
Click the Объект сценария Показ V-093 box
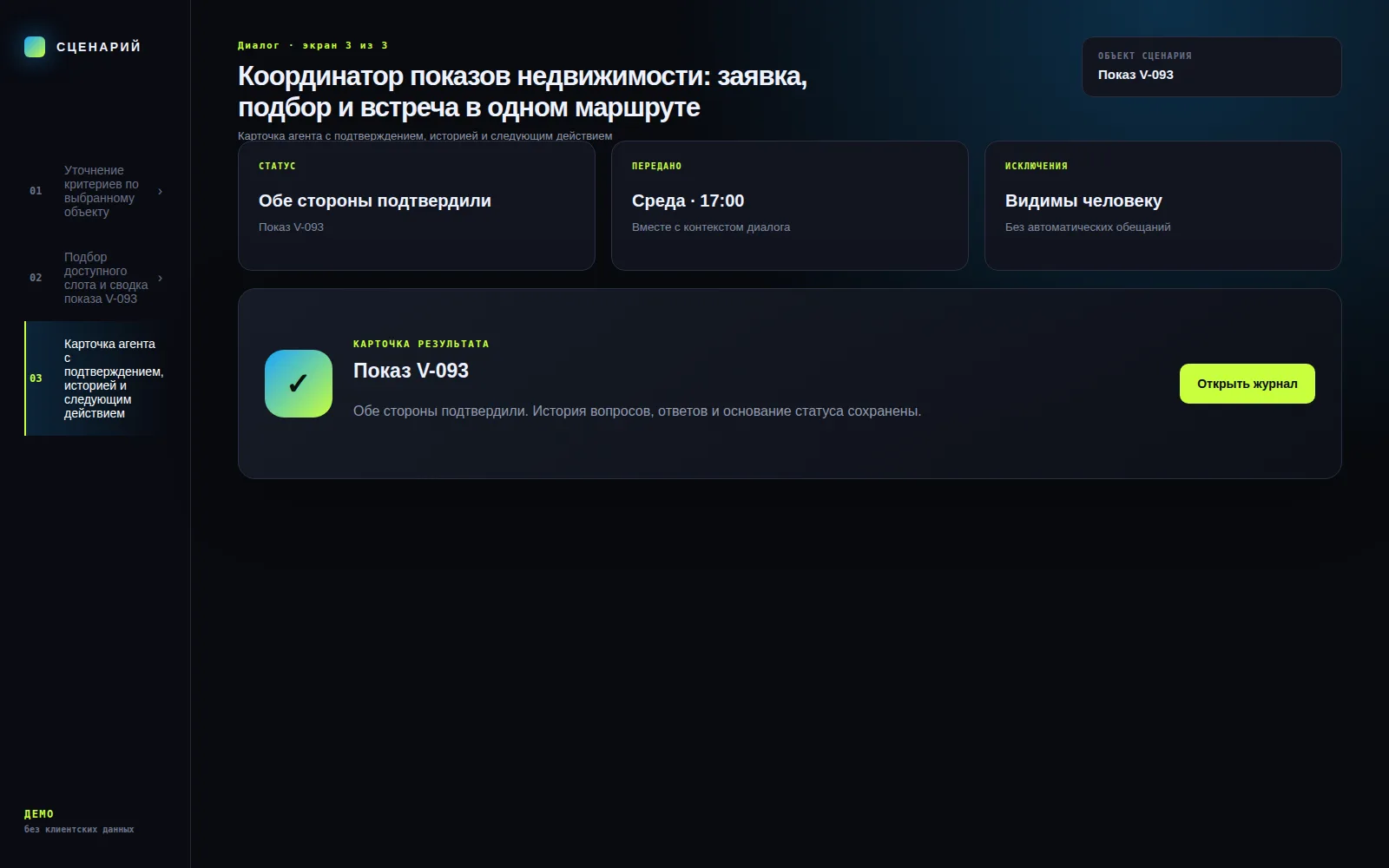pos(1211,67)
